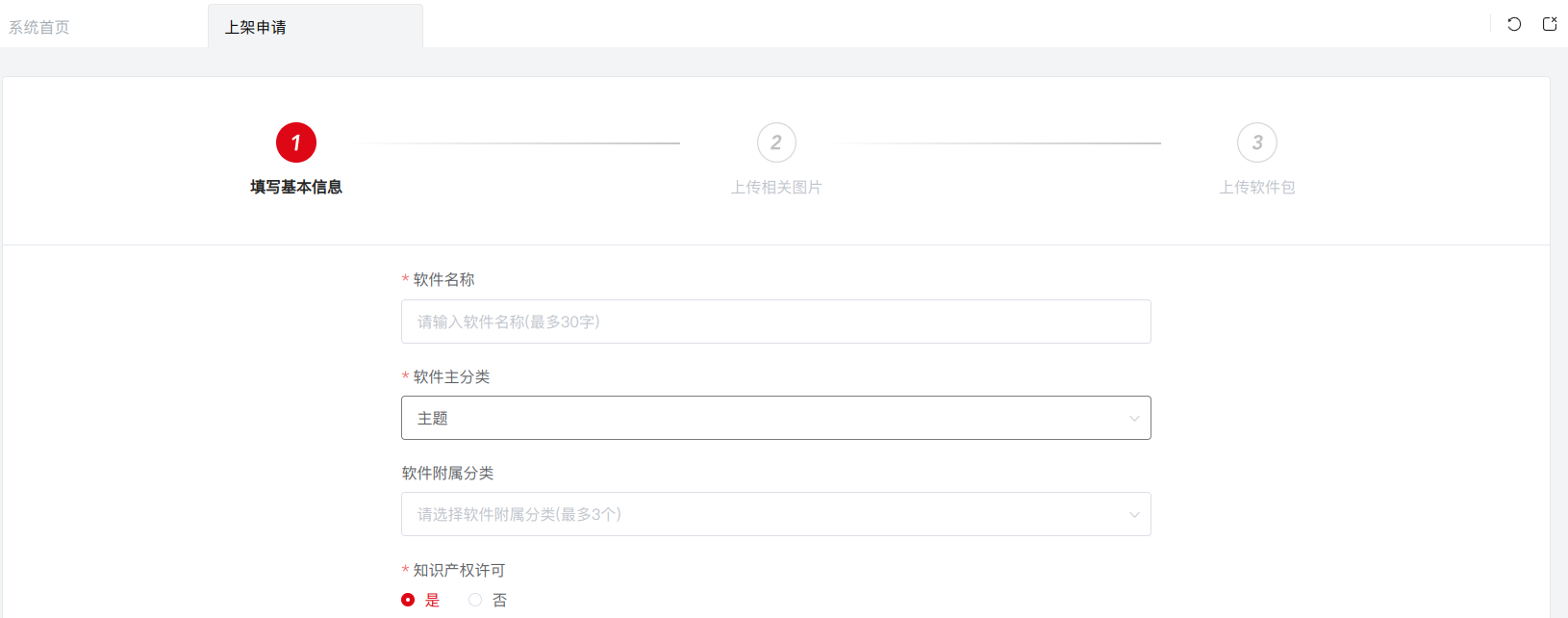Image resolution: width=1568 pixels, height=618 pixels.
Task: Select the 是 radio button
Action: click(408, 600)
